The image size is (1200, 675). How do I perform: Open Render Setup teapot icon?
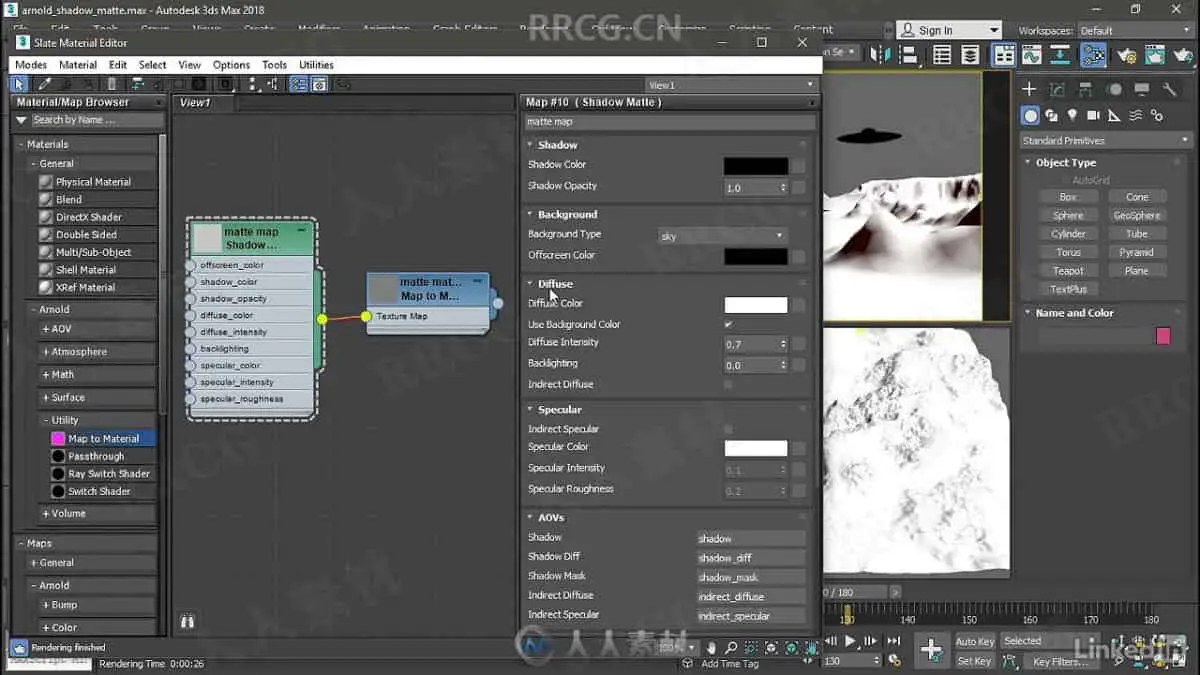point(1128,56)
